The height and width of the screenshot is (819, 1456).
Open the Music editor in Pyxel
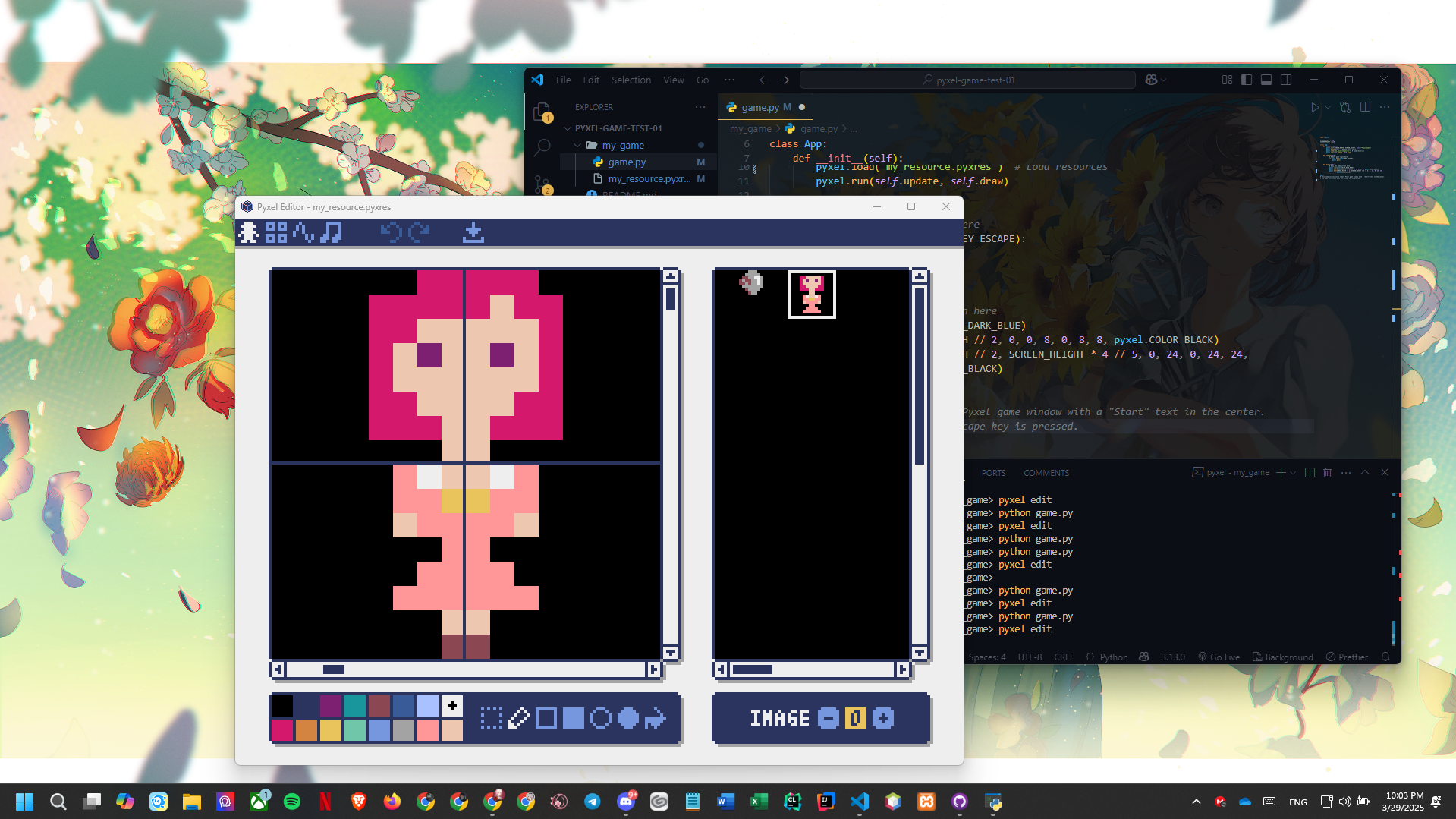331,232
